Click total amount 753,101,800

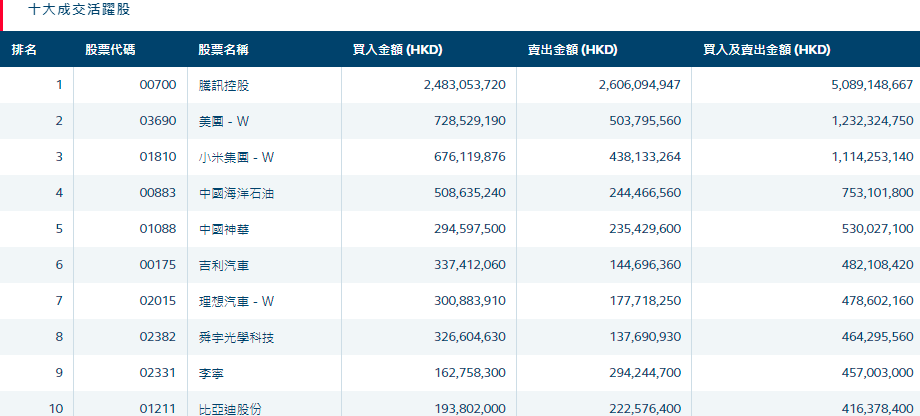click(x=878, y=193)
